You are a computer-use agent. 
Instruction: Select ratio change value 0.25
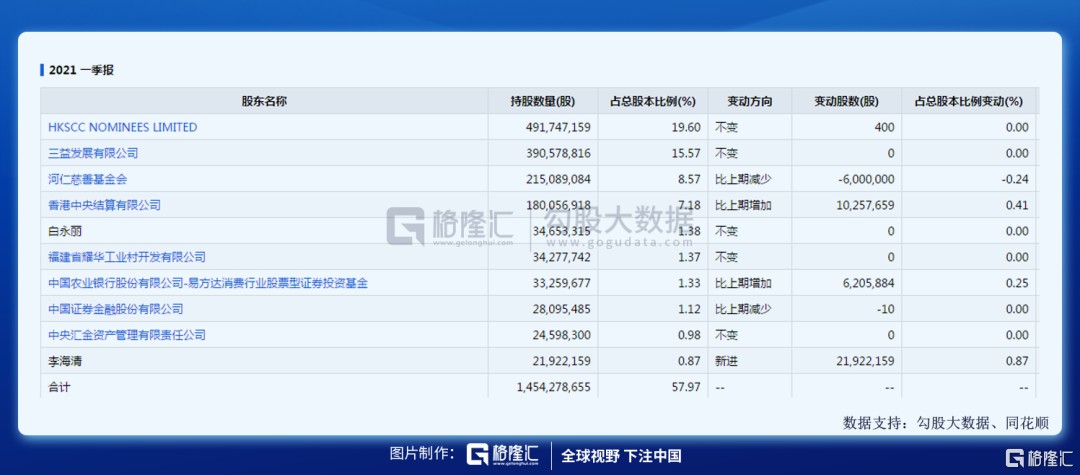tap(1017, 283)
